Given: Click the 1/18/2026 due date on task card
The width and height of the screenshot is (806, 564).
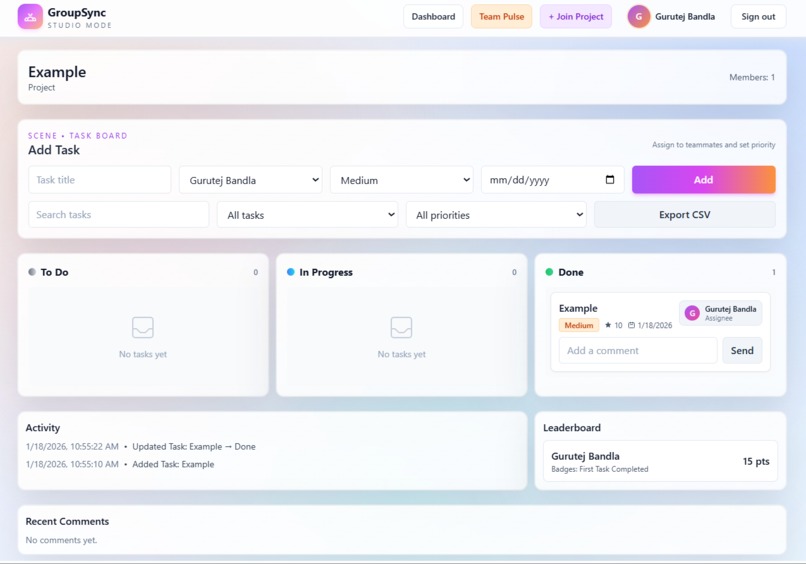Looking at the screenshot, I should tap(655, 325).
